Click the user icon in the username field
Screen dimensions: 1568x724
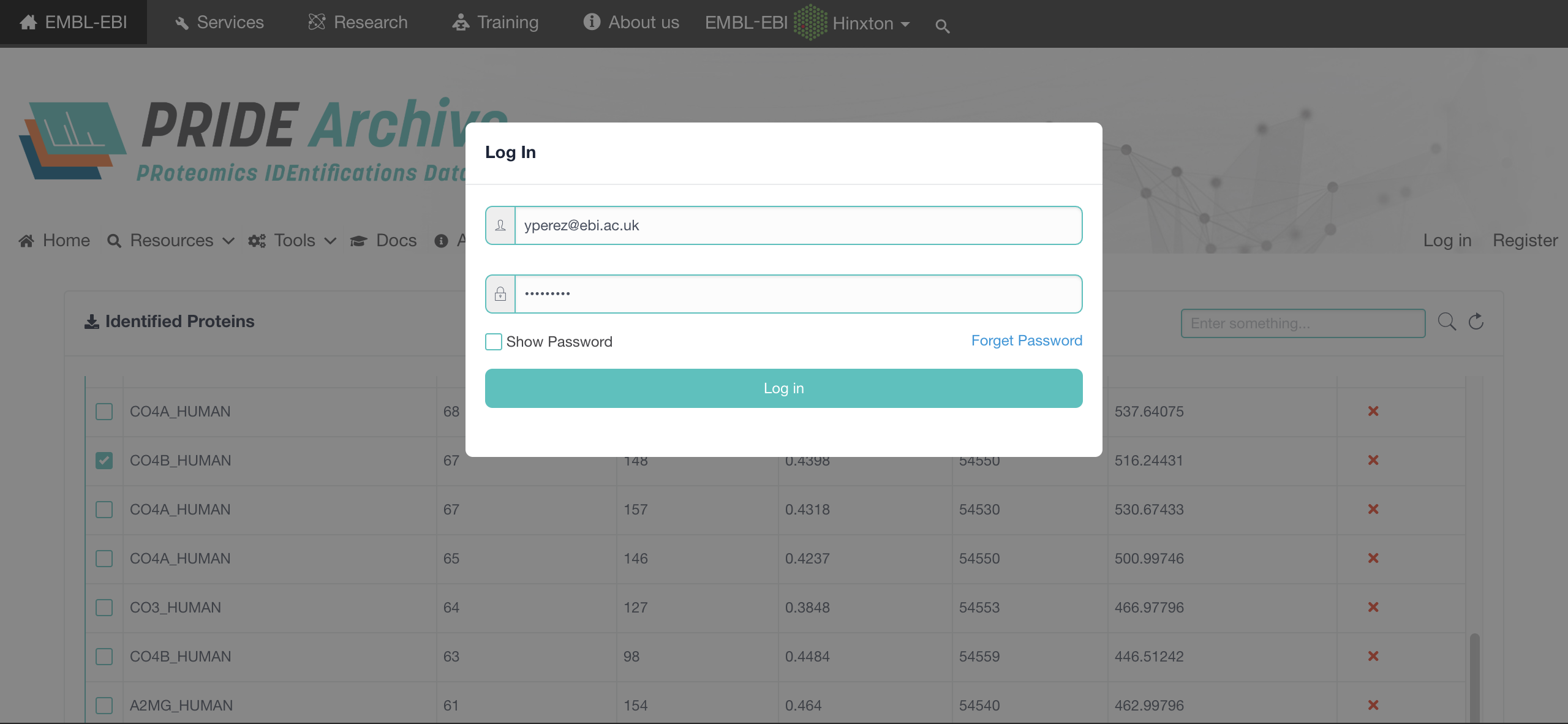point(500,225)
